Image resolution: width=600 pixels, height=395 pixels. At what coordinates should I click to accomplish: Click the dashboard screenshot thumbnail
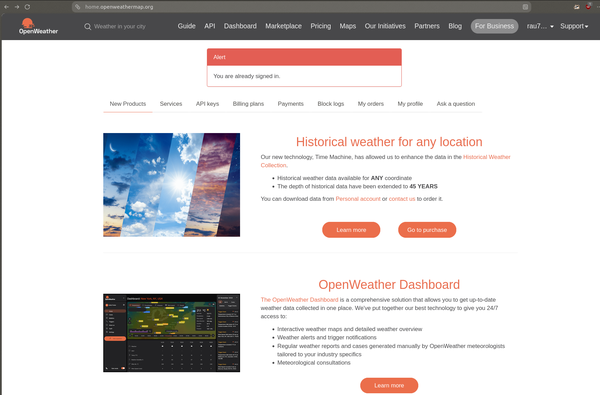point(171,333)
